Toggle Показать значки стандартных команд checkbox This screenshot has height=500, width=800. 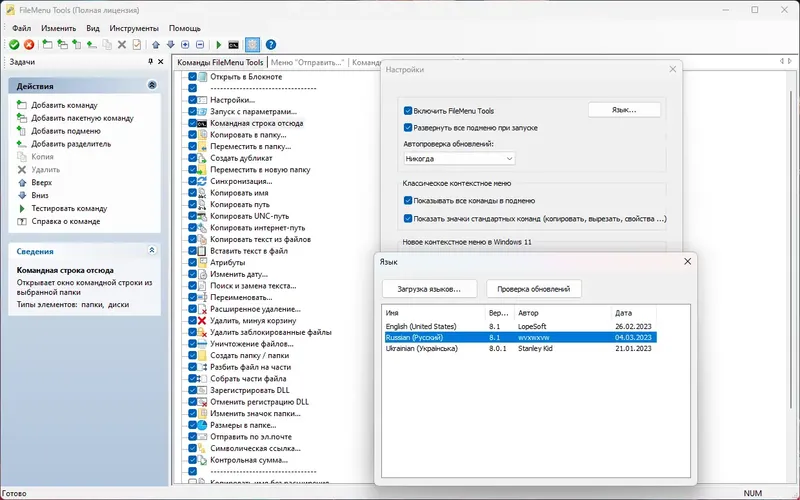408,218
